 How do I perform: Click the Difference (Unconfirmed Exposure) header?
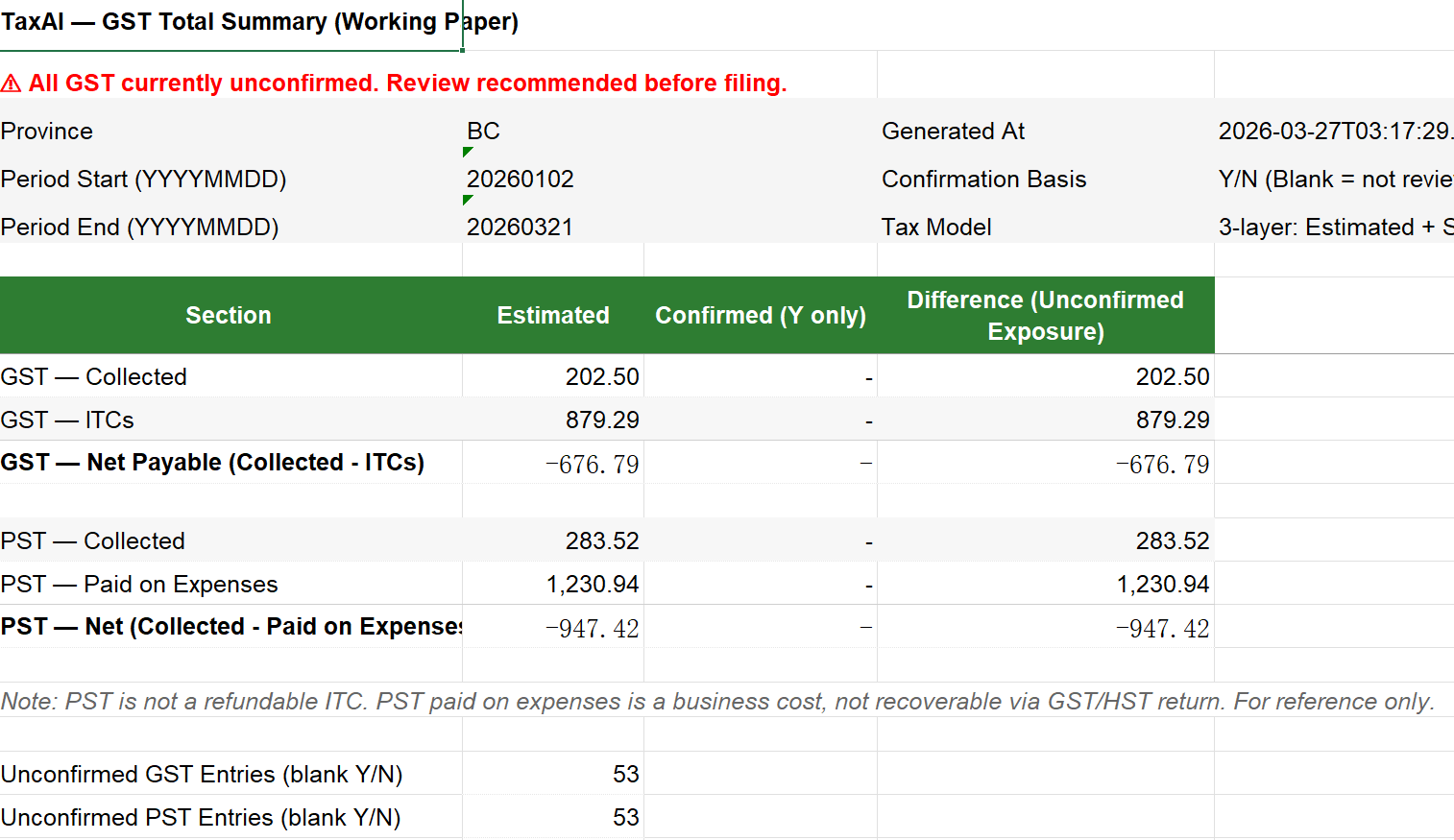pyautogui.click(x=1045, y=315)
